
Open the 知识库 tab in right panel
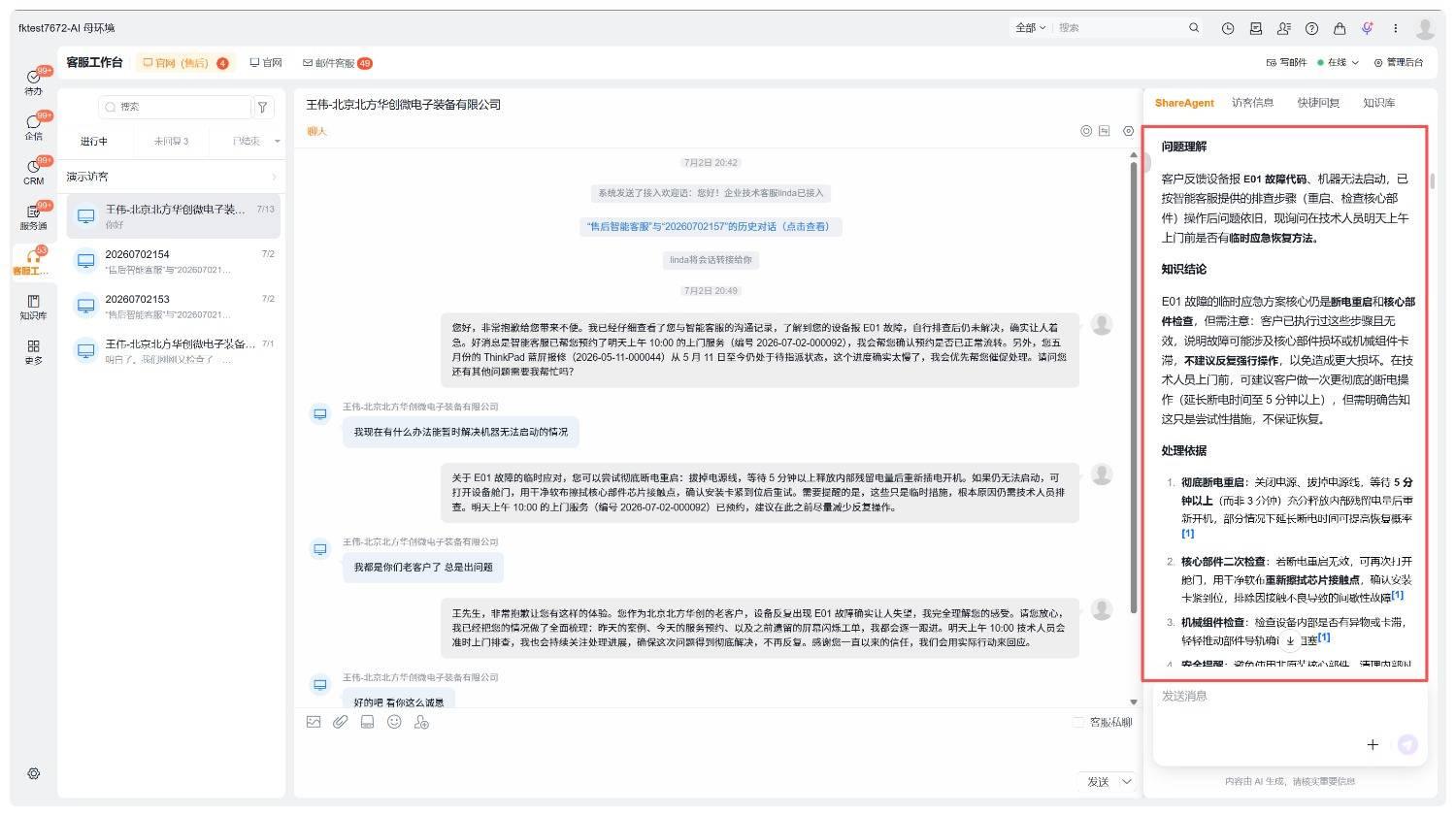coord(1378,103)
